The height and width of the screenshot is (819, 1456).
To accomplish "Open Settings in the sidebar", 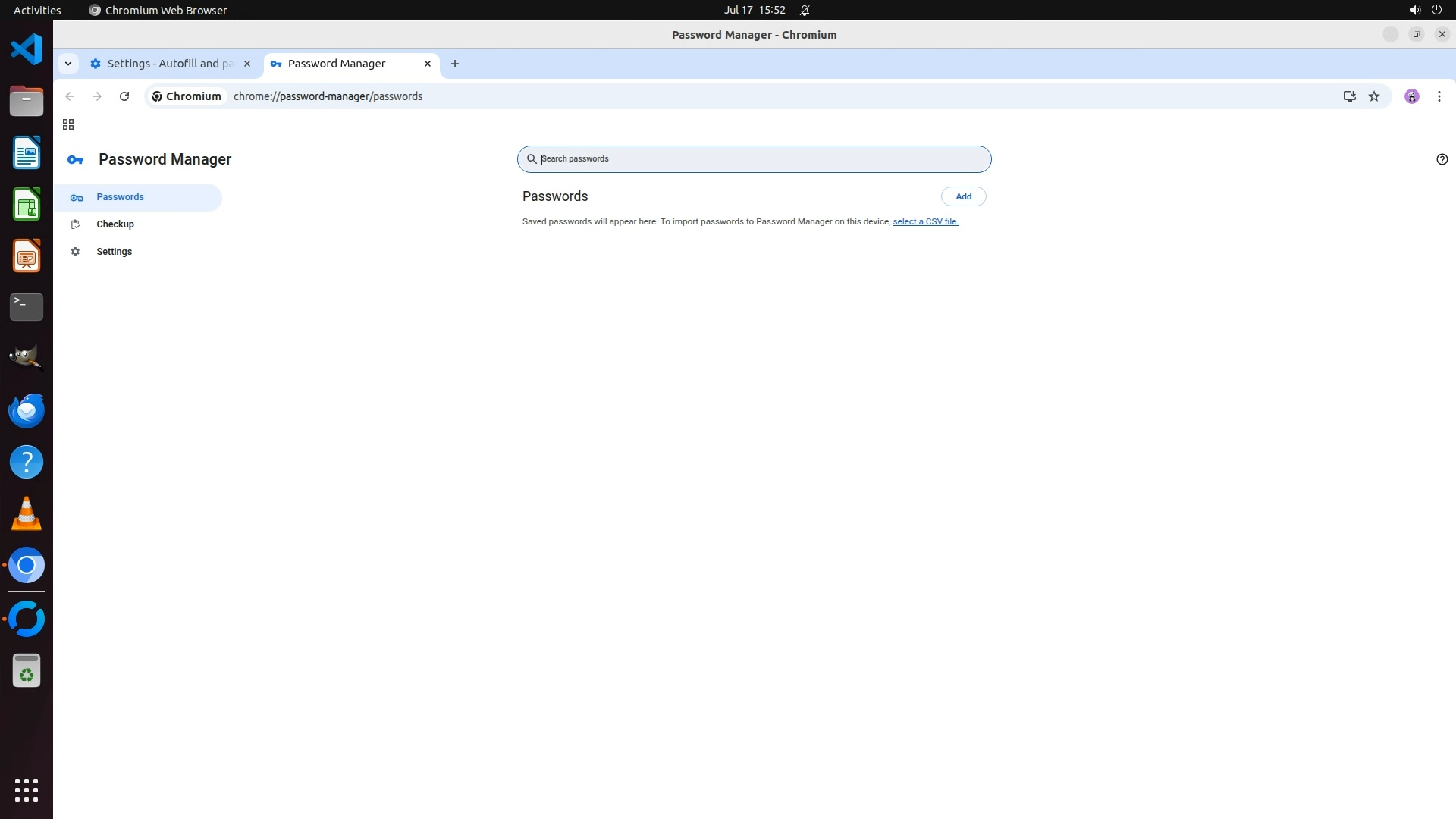I will [x=115, y=252].
